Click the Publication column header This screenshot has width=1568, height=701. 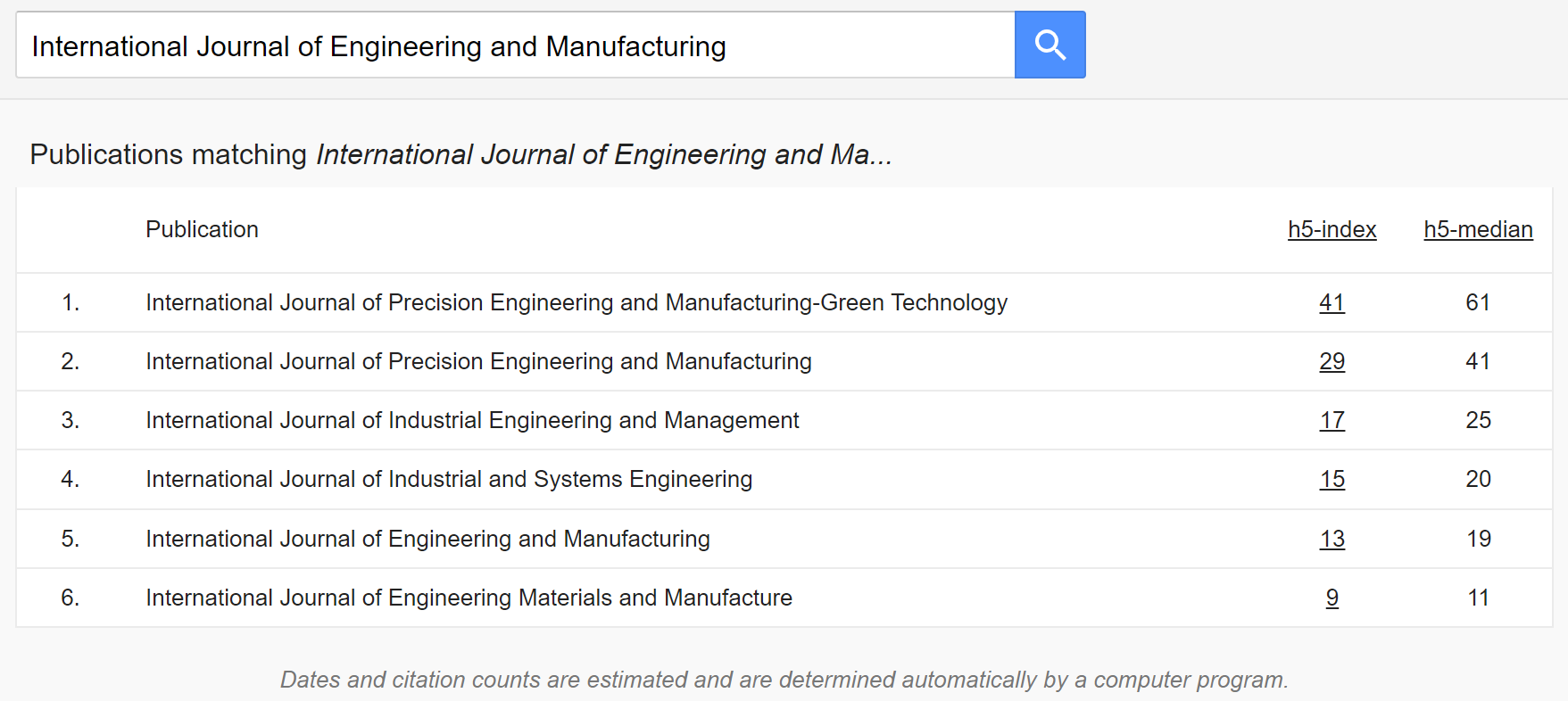[202, 229]
